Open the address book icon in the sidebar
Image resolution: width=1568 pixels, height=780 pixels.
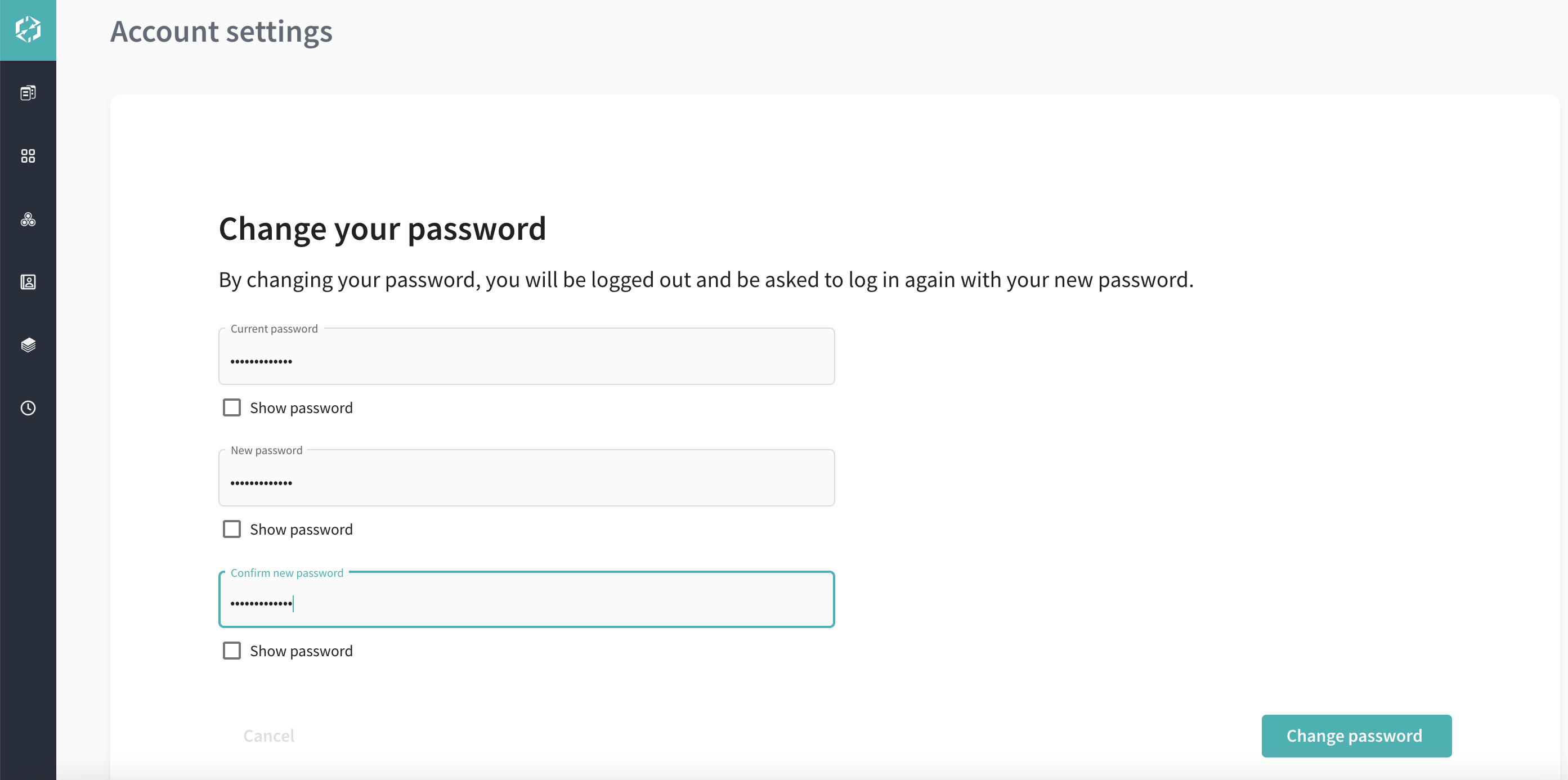point(28,283)
